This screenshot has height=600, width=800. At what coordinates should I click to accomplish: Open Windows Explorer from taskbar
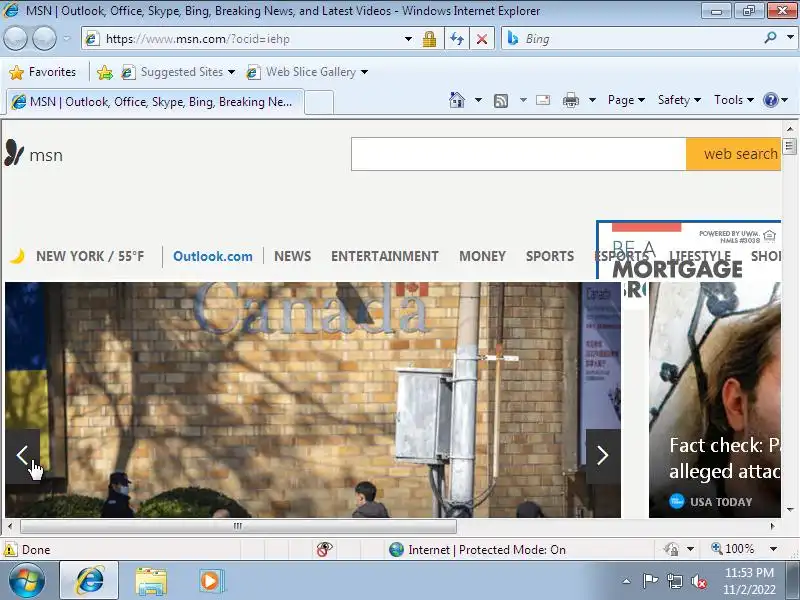coord(151,581)
